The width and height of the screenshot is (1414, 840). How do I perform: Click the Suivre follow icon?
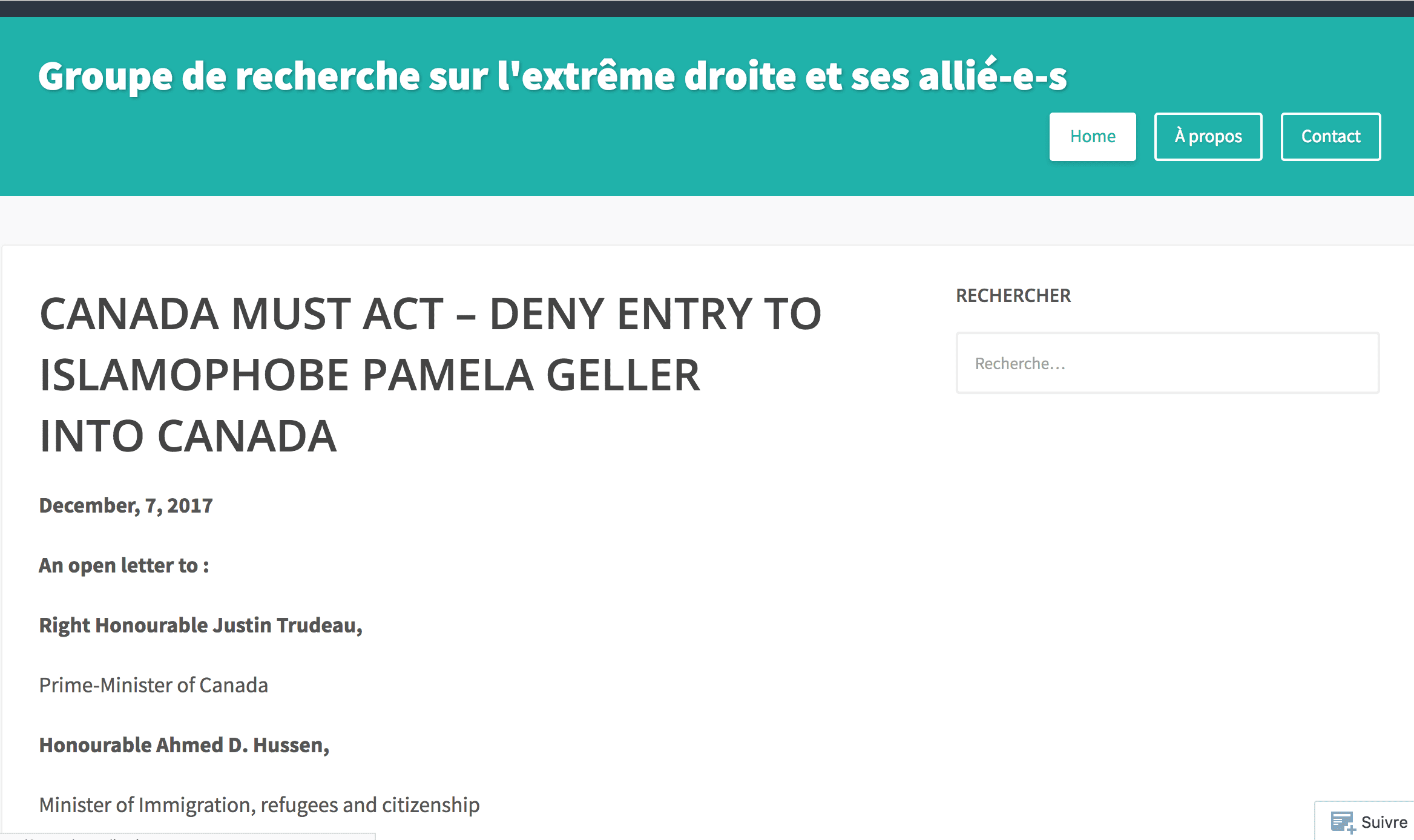click(1342, 822)
